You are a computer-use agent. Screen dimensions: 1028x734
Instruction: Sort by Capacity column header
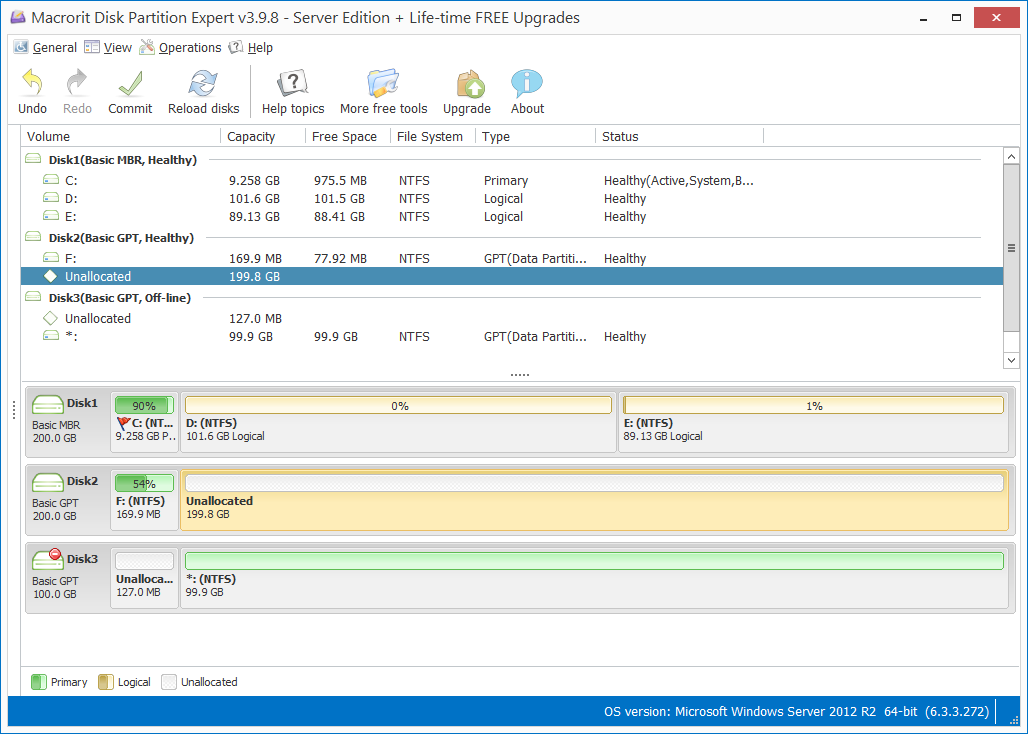pos(264,136)
